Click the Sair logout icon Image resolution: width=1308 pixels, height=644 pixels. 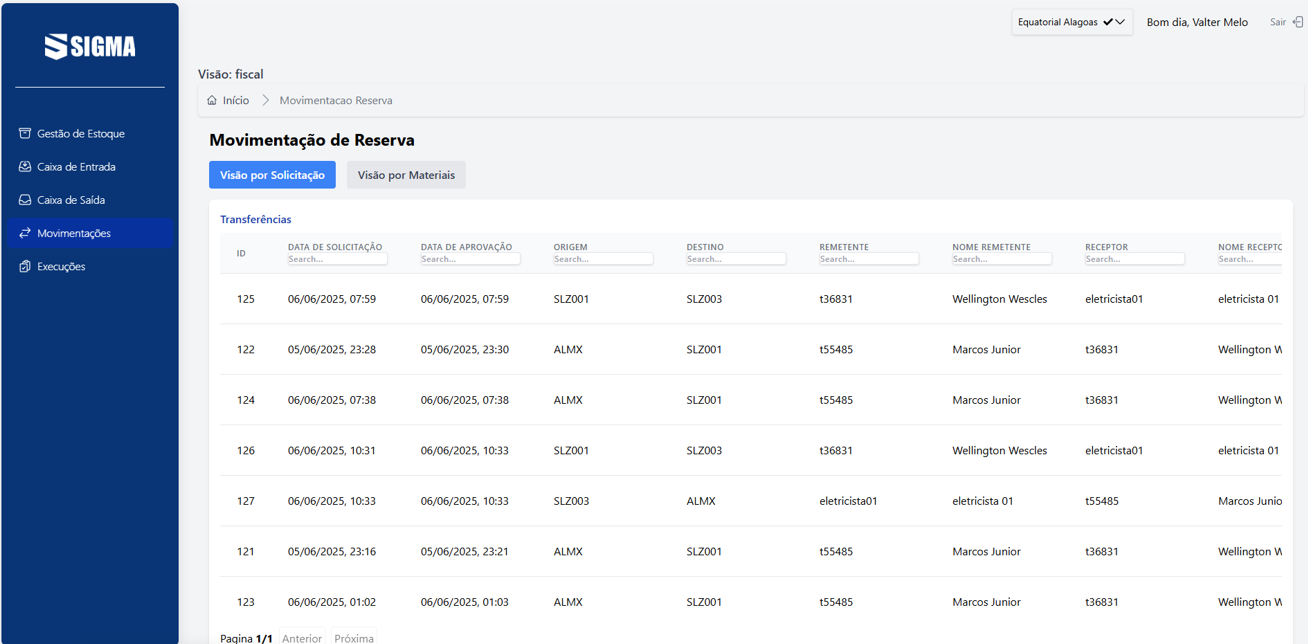(x=1297, y=22)
